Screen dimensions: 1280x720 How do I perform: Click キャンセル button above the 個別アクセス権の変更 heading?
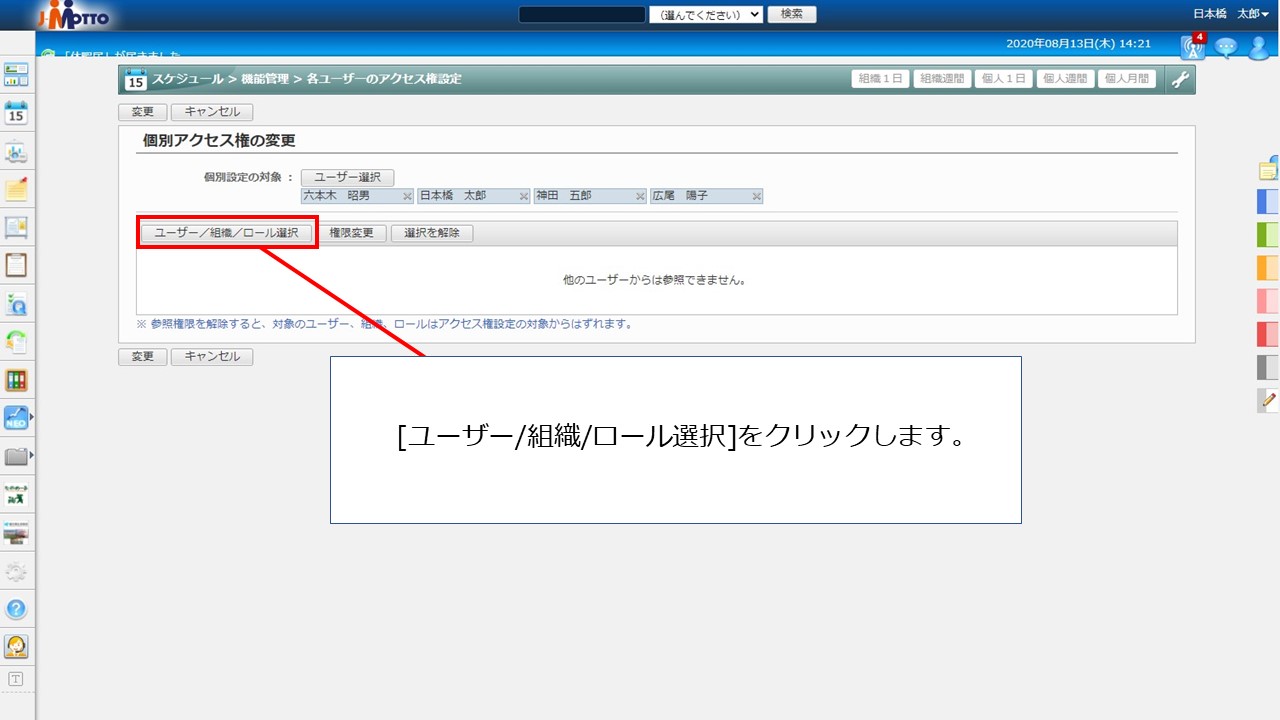[x=212, y=112]
